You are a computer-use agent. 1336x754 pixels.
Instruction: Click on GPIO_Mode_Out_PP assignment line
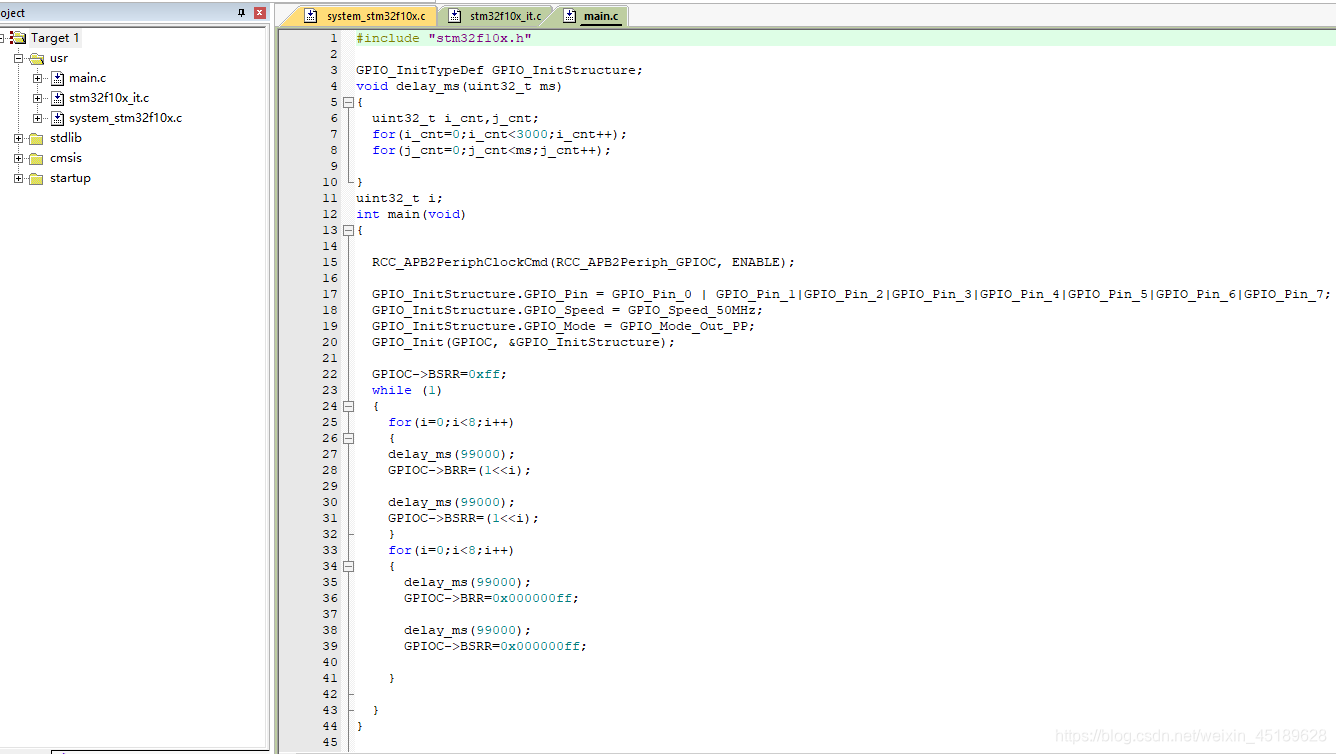(563, 326)
